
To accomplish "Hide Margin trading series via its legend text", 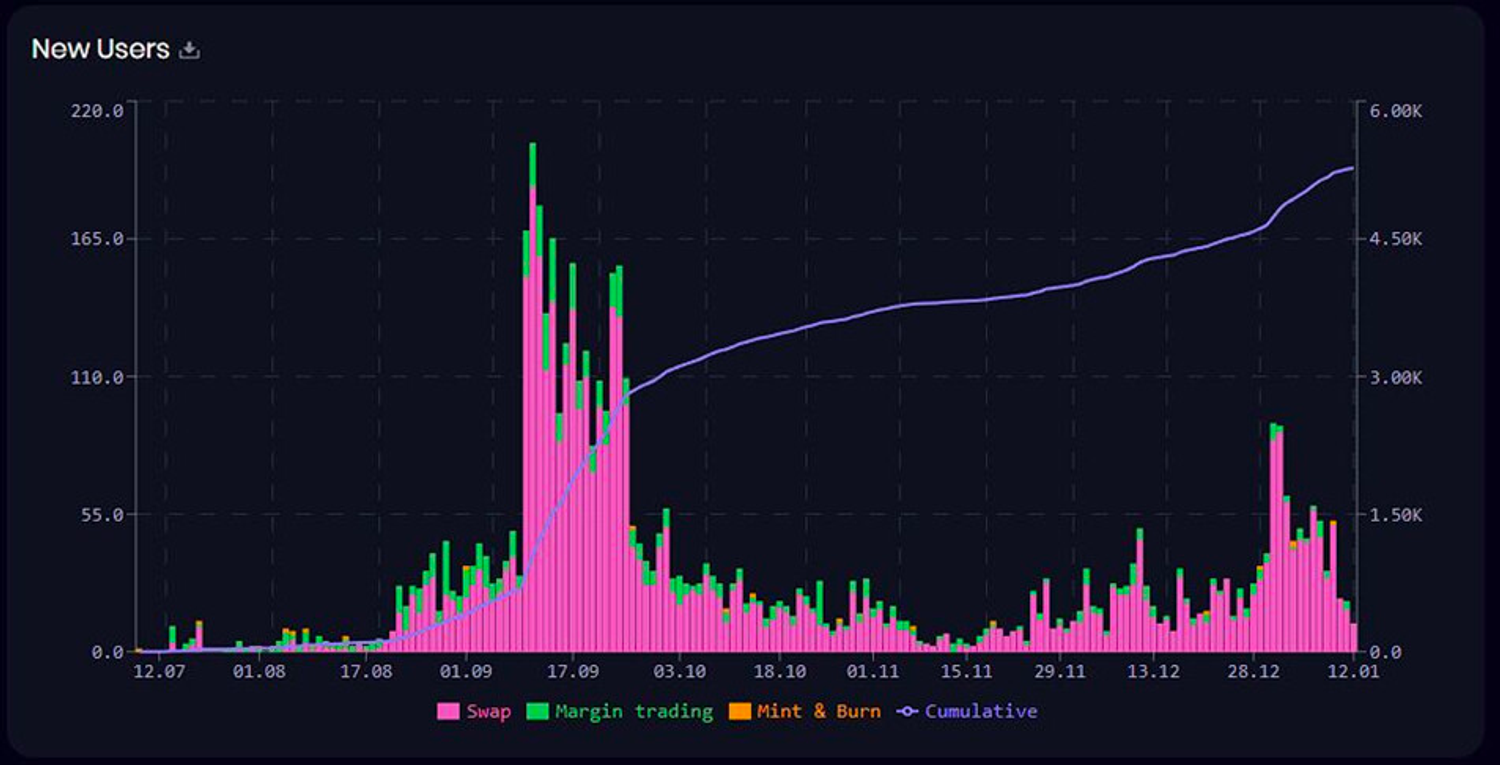I will pos(634,712).
